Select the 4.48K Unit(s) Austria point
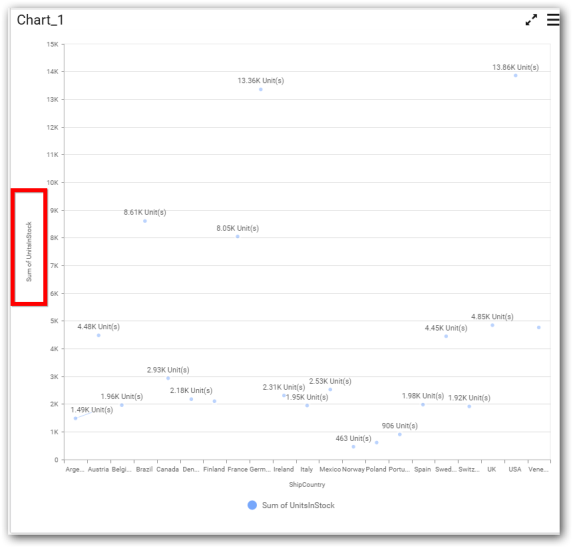The width and height of the screenshot is (573, 548). click(x=99, y=335)
